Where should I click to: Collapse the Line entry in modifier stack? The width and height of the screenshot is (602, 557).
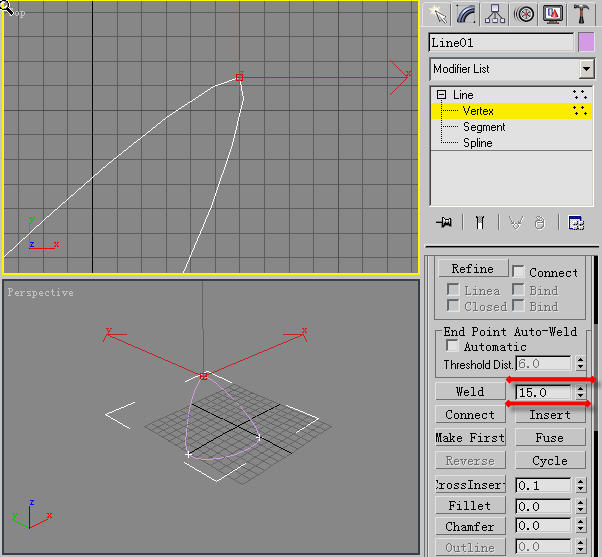click(442, 94)
